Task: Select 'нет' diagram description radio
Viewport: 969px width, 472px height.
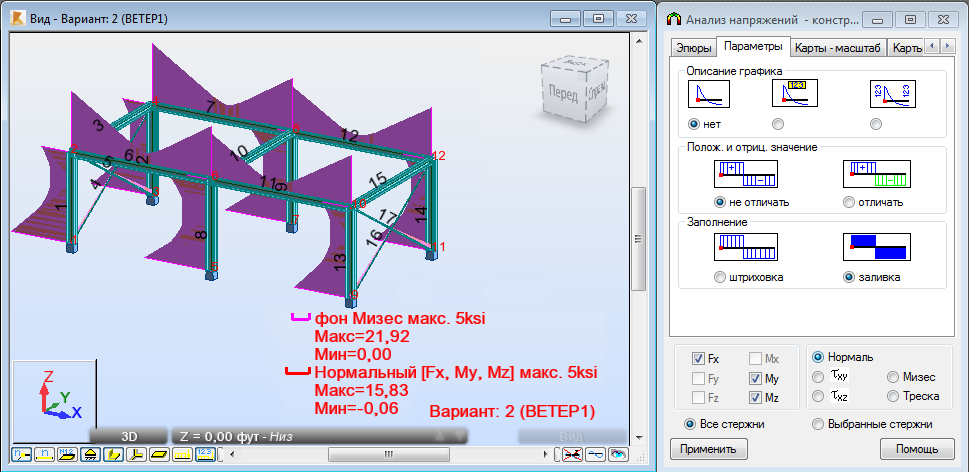Action: [x=693, y=124]
